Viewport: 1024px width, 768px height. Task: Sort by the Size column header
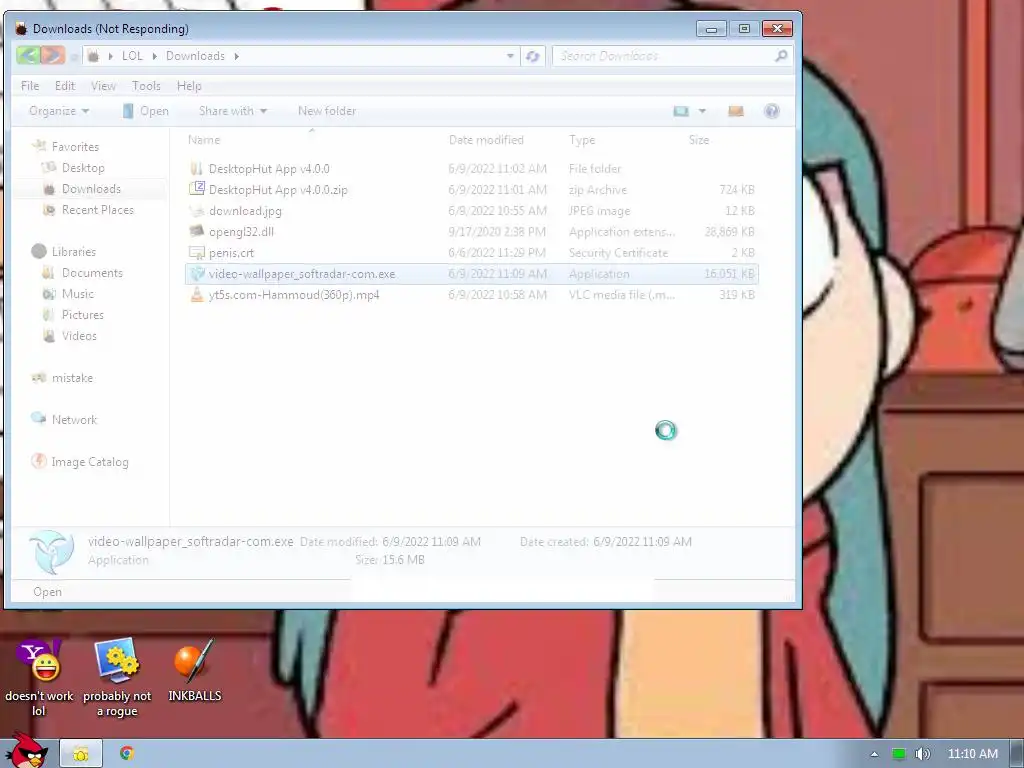coord(699,140)
